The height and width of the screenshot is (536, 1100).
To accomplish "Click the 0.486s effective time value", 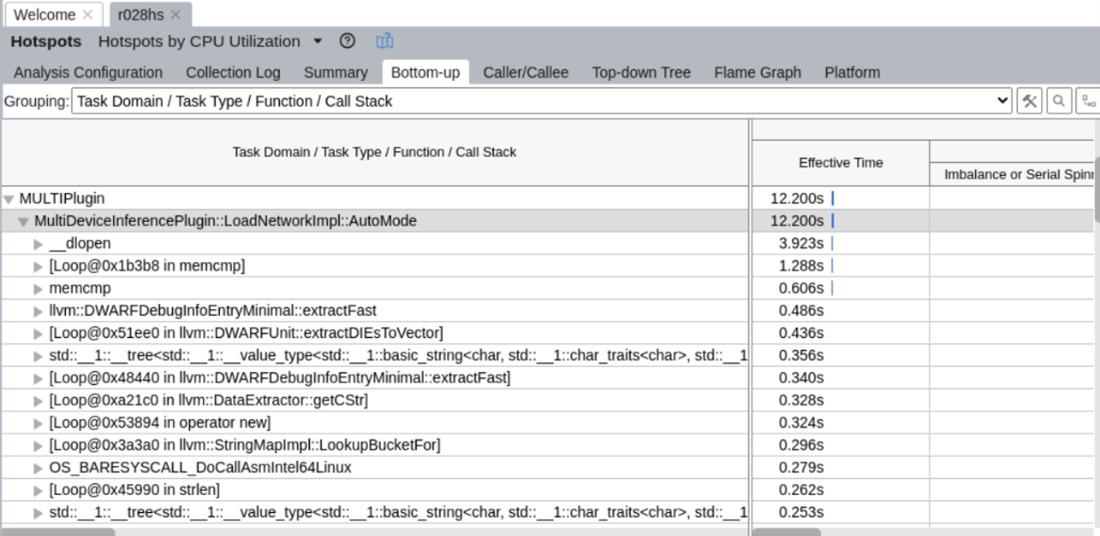I will 801,311.
